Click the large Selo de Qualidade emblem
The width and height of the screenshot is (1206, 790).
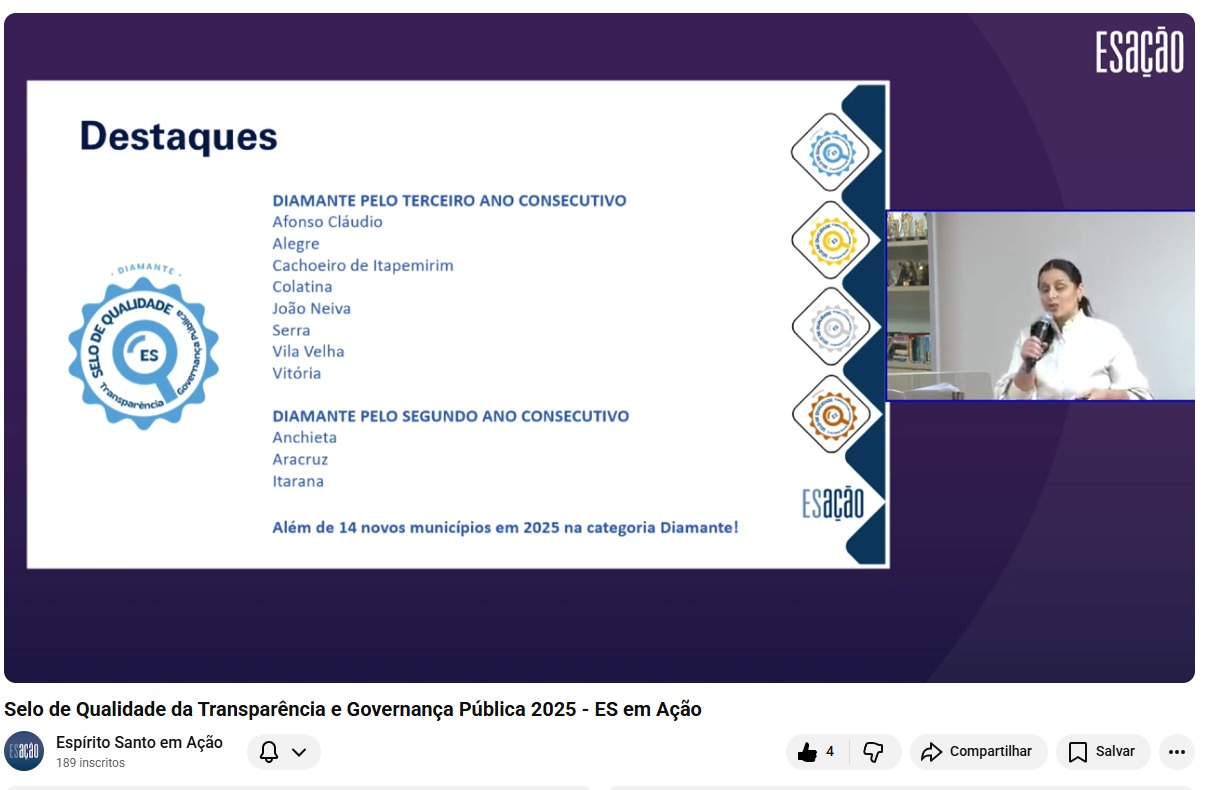coord(143,351)
